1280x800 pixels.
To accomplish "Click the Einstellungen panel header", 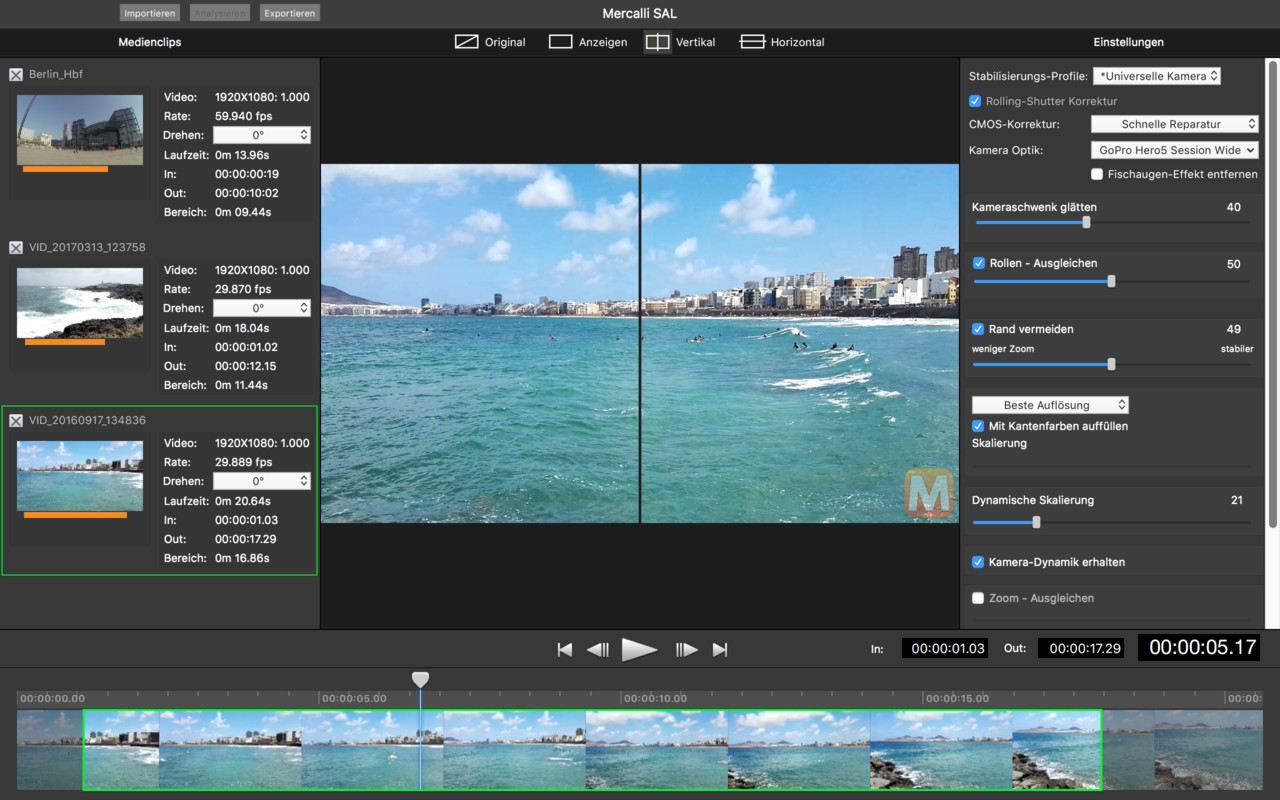I will (1128, 42).
